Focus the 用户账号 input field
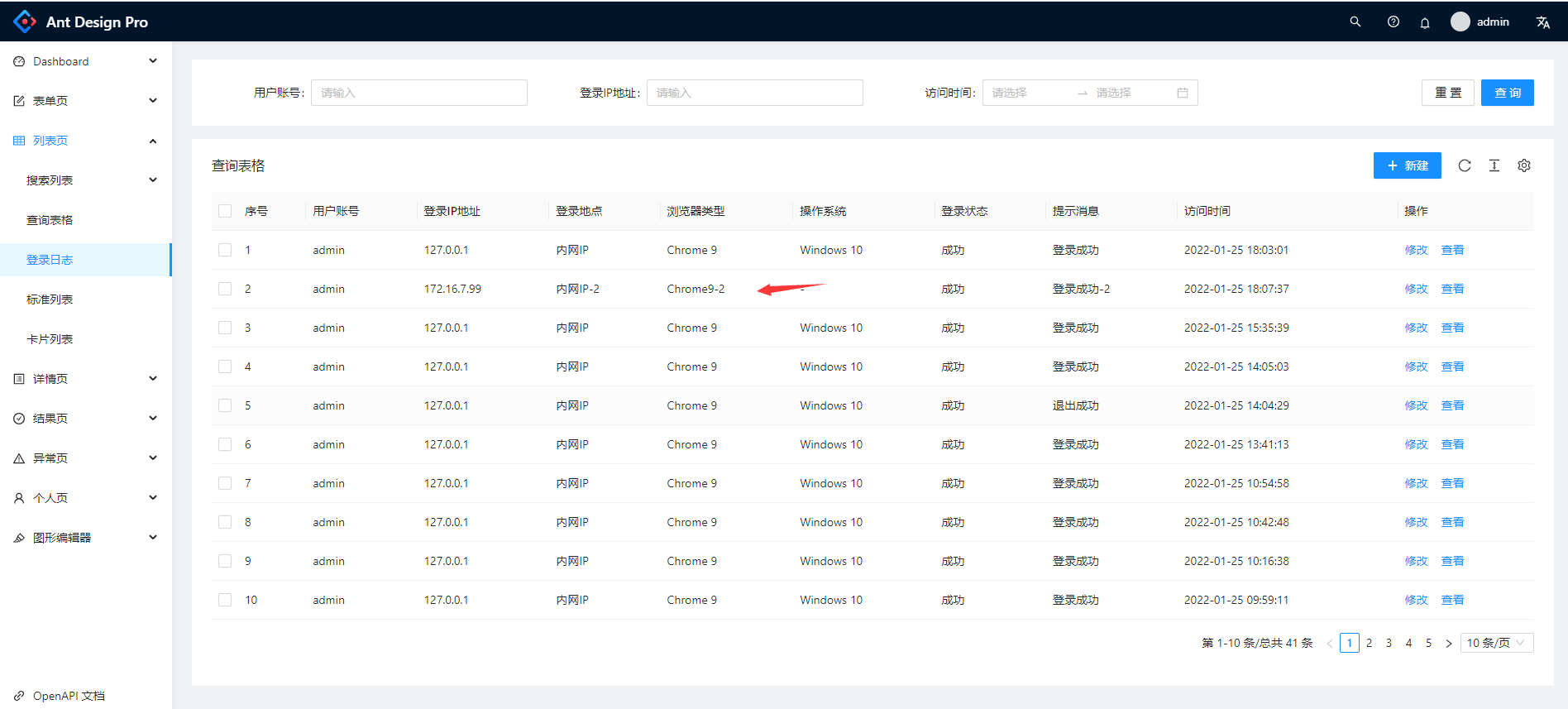The image size is (1568, 709). coord(419,93)
